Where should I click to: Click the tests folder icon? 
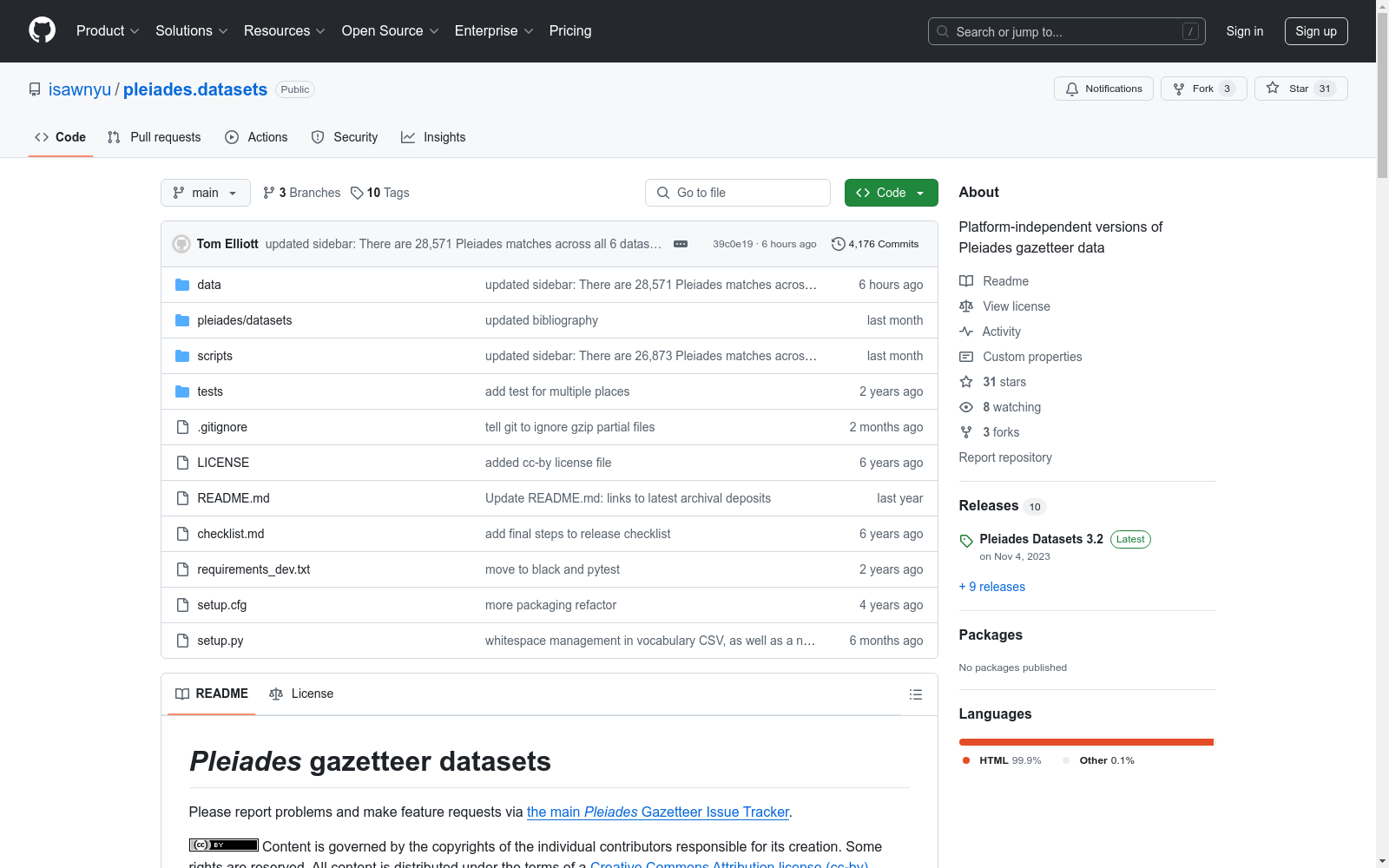click(x=182, y=391)
